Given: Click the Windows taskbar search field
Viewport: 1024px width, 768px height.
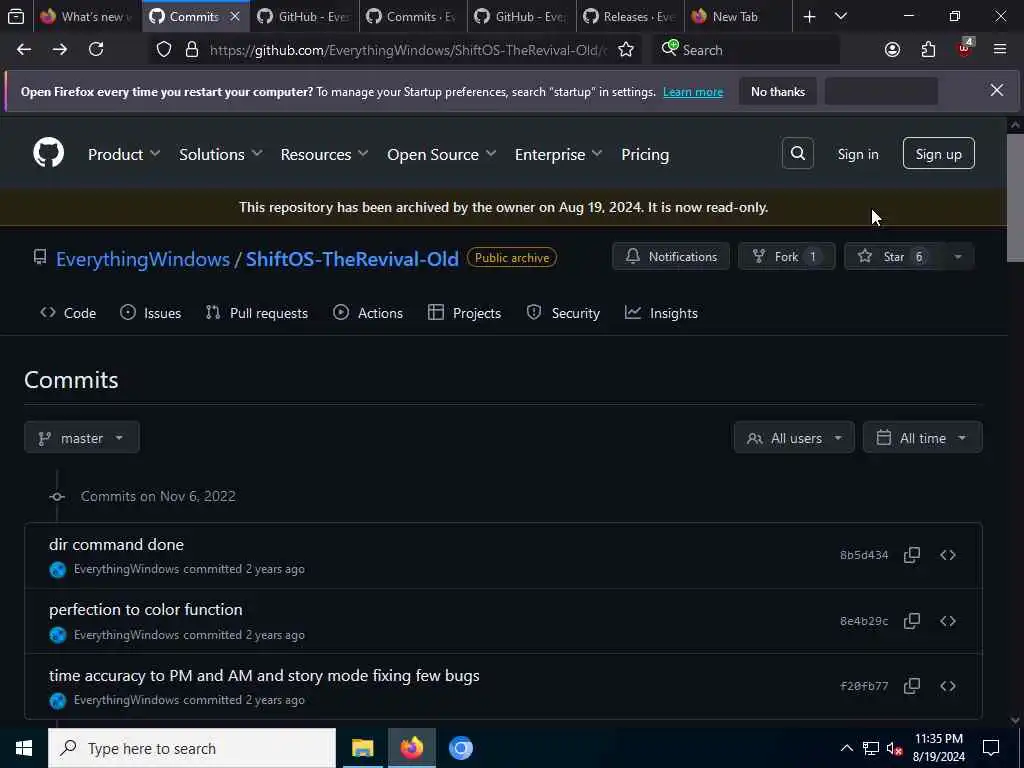Looking at the screenshot, I should (191, 748).
